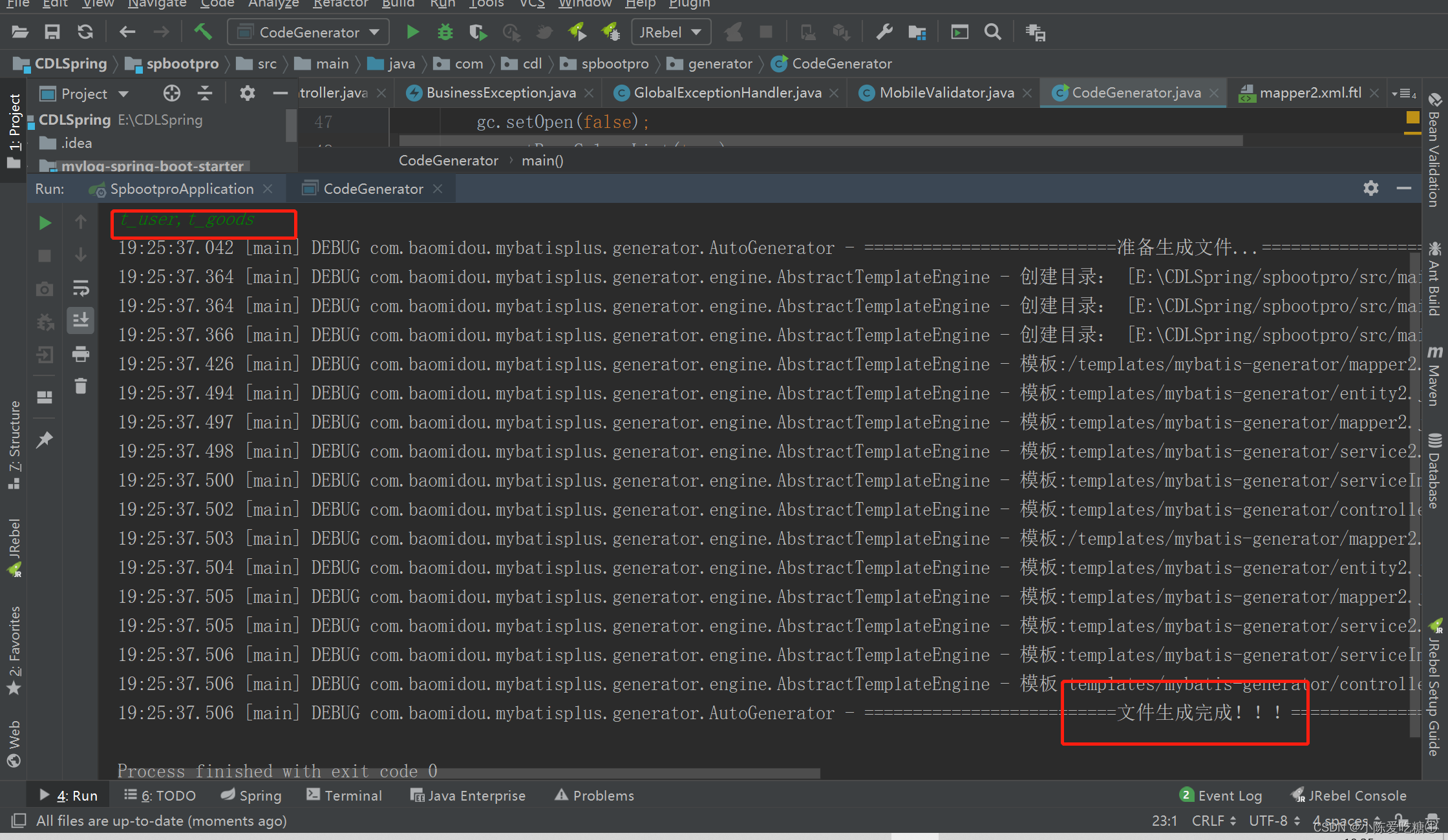Select the SpbootproApplication run tab
This screenshot has width=1448, height=840.
[x=181, y=189]
